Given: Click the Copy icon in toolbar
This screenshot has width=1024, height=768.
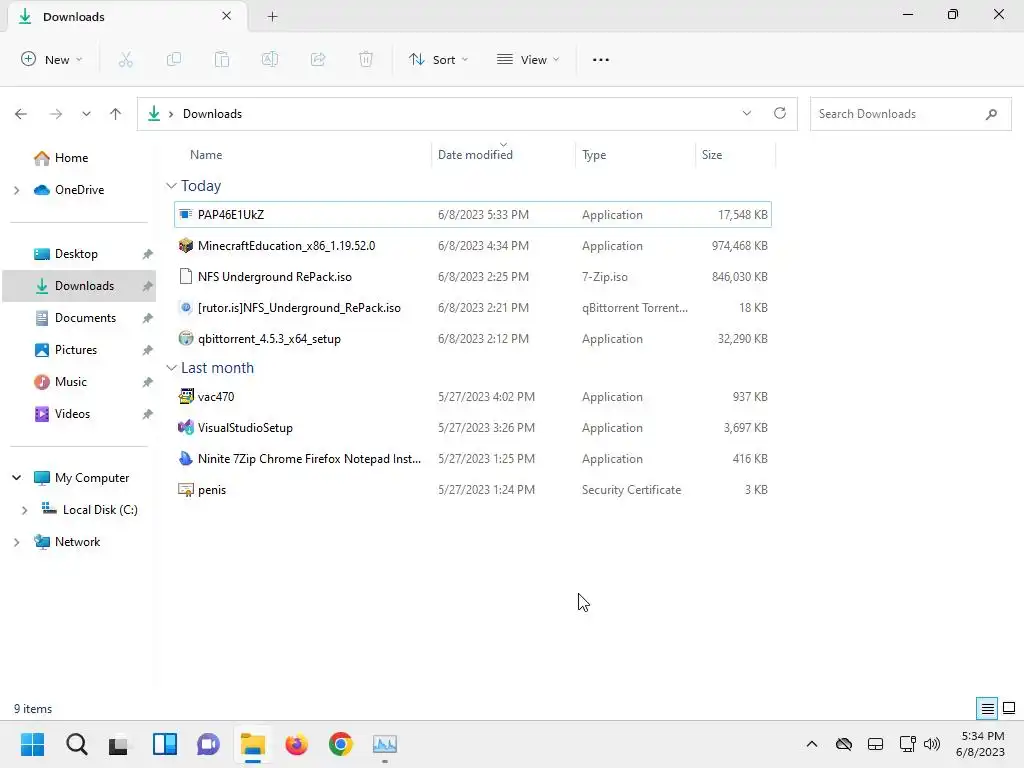Looking at the screenshot, I should pyautogui.click(x=174, y=59).
